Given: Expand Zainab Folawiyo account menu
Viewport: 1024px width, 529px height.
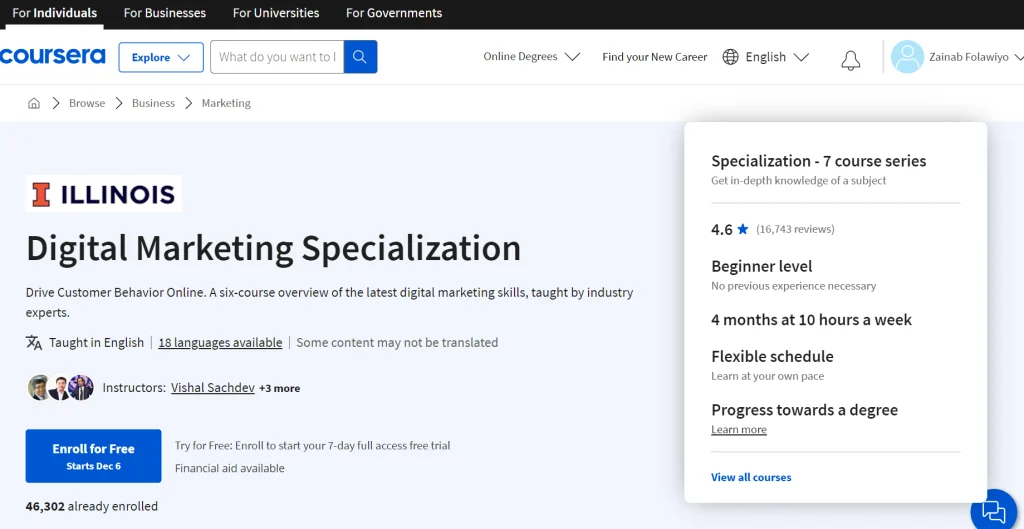Looking at the screenshot, I should pos(976,57).
